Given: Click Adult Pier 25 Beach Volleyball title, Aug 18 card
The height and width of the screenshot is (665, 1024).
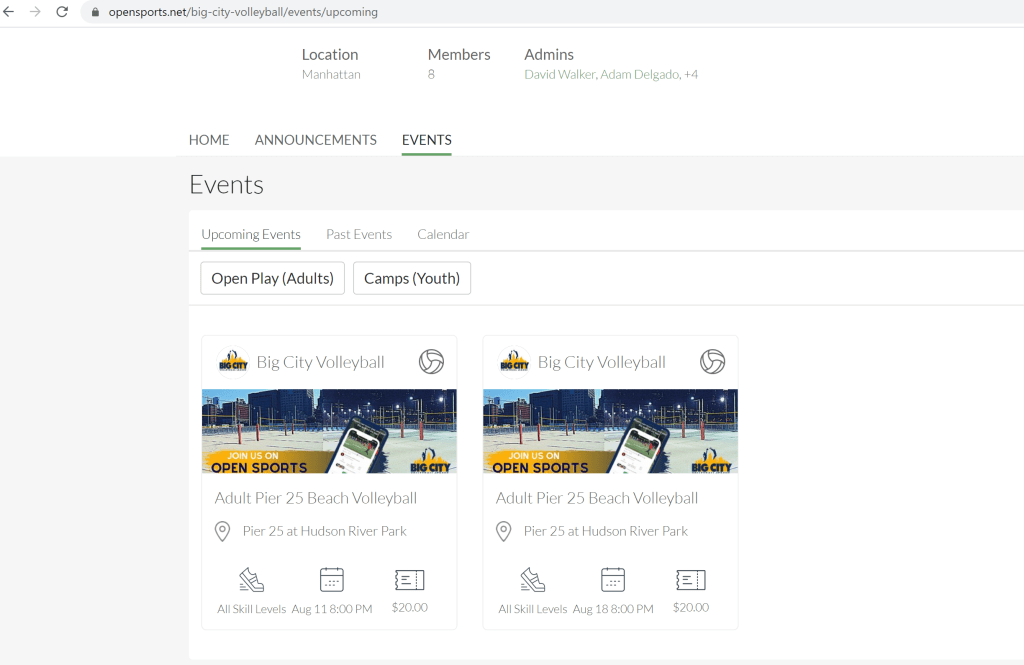Looking at the screenshot, I should (597, 498).
